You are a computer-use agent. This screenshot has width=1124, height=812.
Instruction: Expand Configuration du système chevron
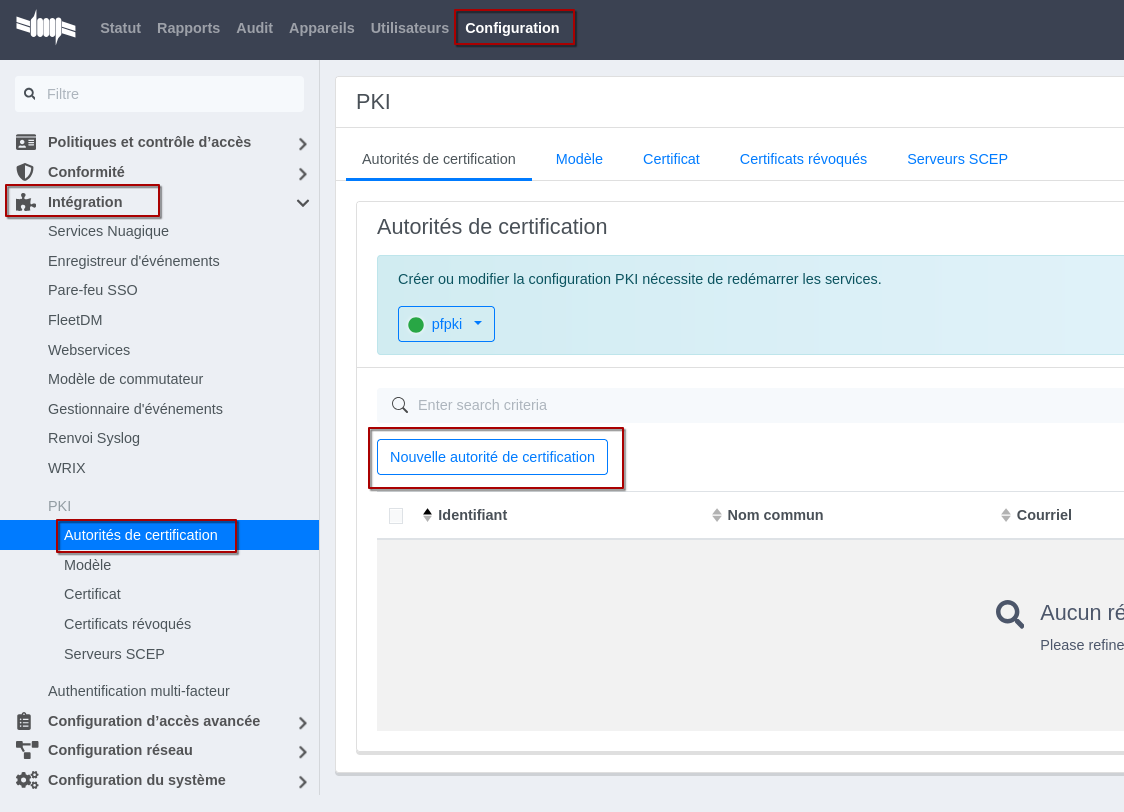click(303, 782)
